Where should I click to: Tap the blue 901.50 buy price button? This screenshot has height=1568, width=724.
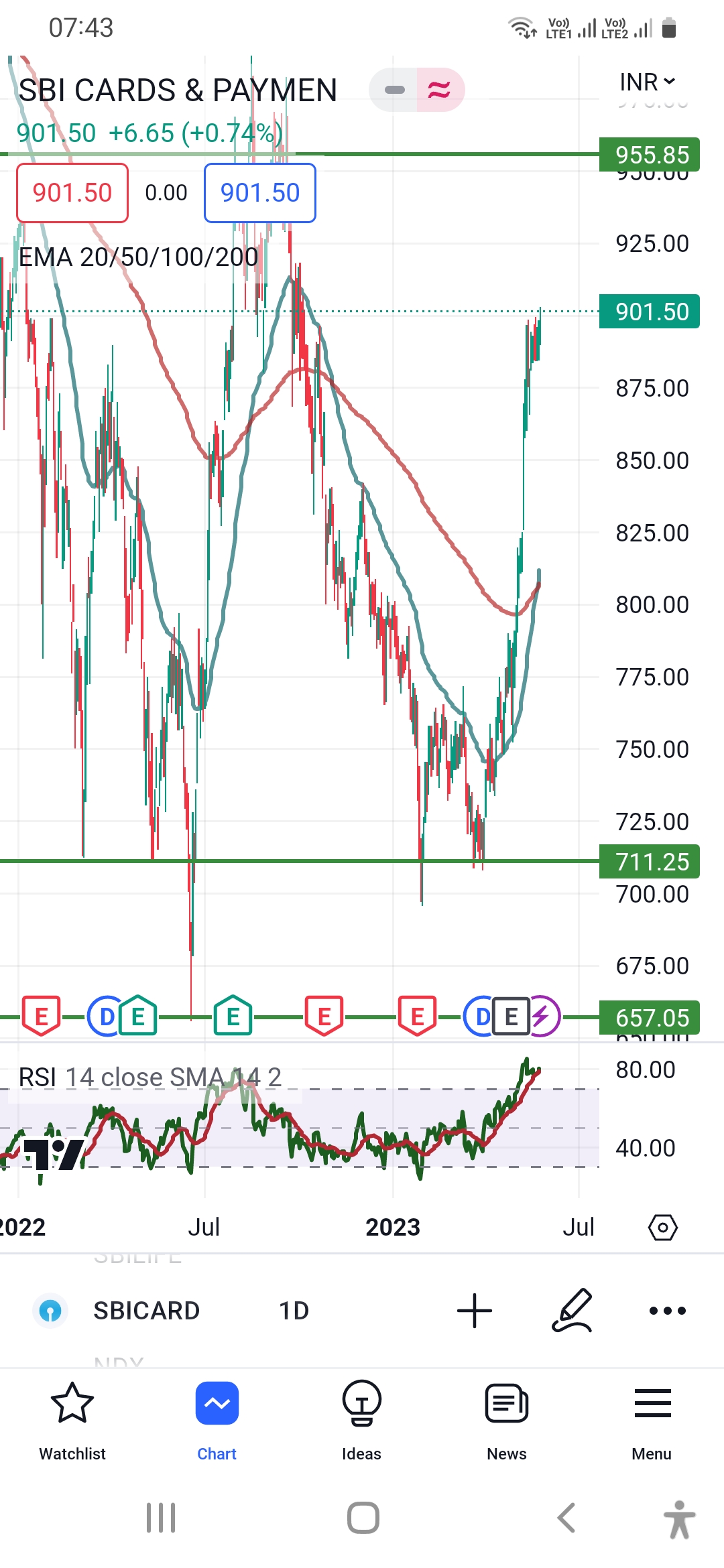click(x=260, y=193)
